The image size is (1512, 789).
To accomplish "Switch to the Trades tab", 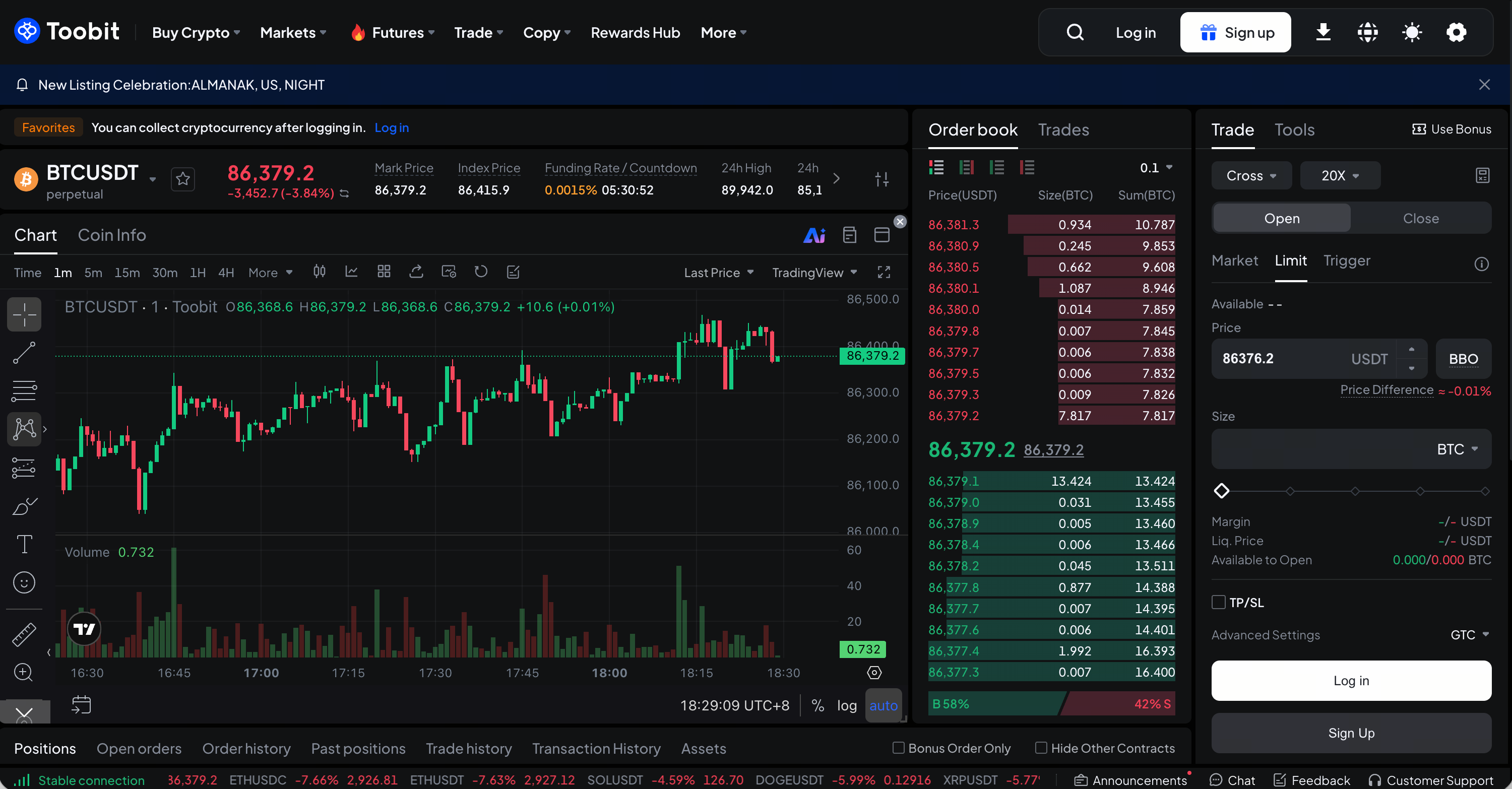I will pyautogui.click(x=1063, y=129).
